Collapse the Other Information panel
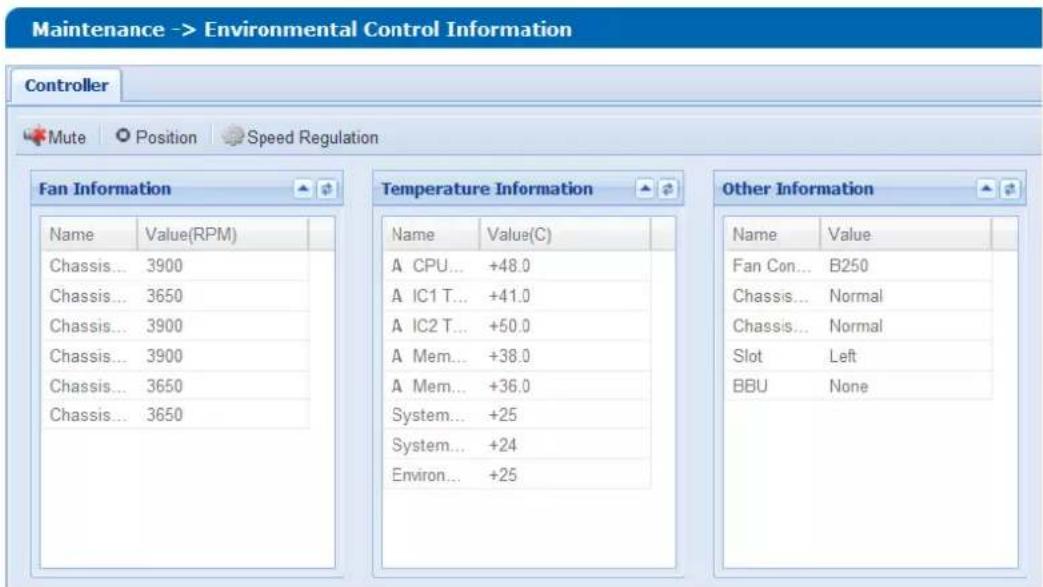This screenshot has height=587, width=1043. [986, 189]
